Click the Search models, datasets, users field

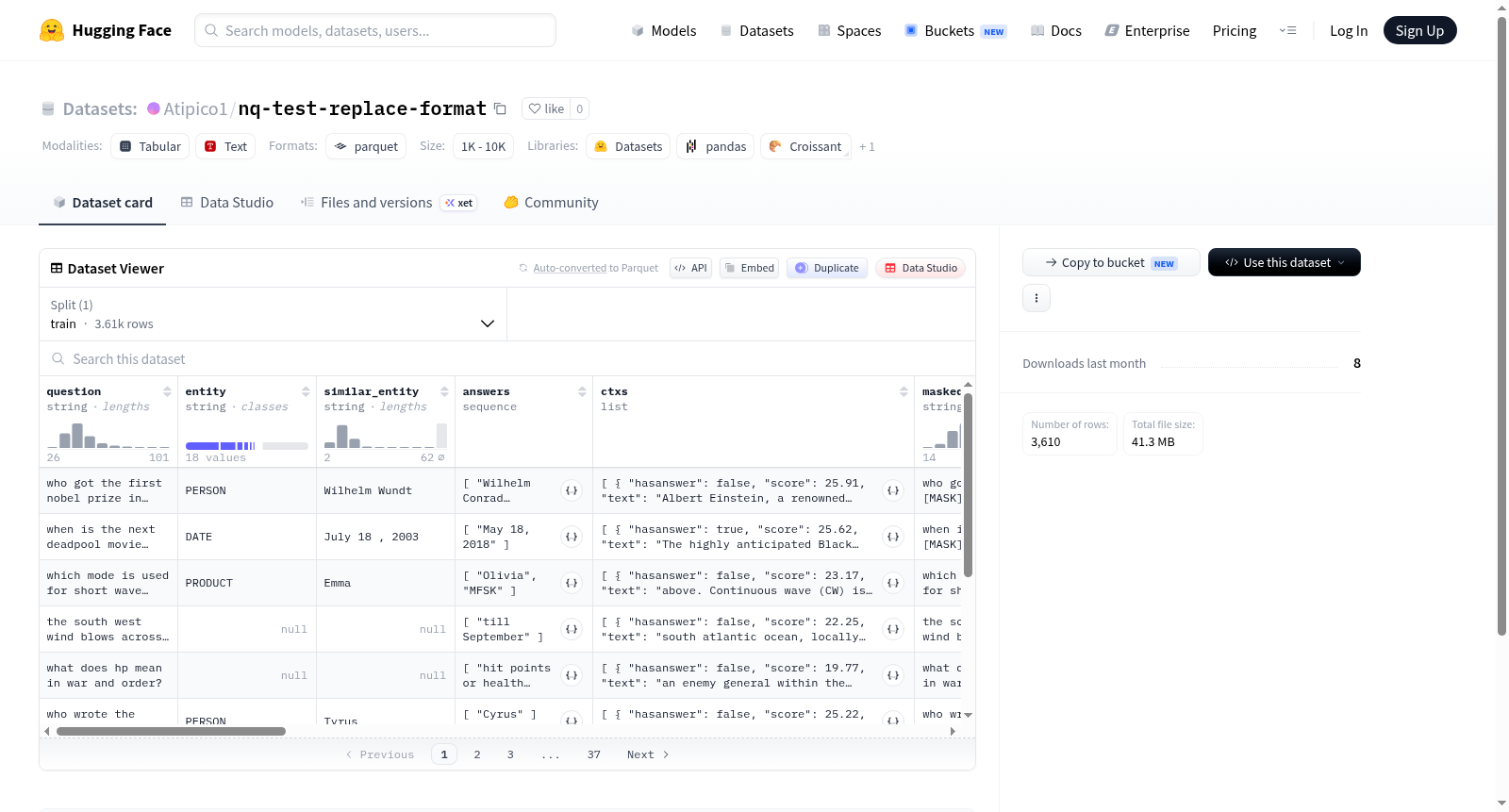pos(375,30)
